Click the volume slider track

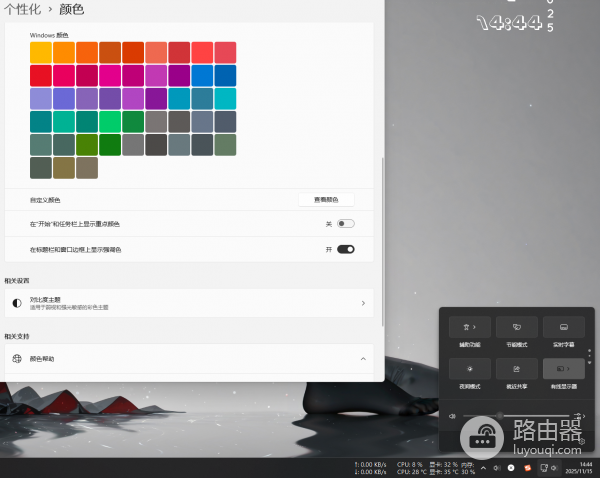coord(520,416)
